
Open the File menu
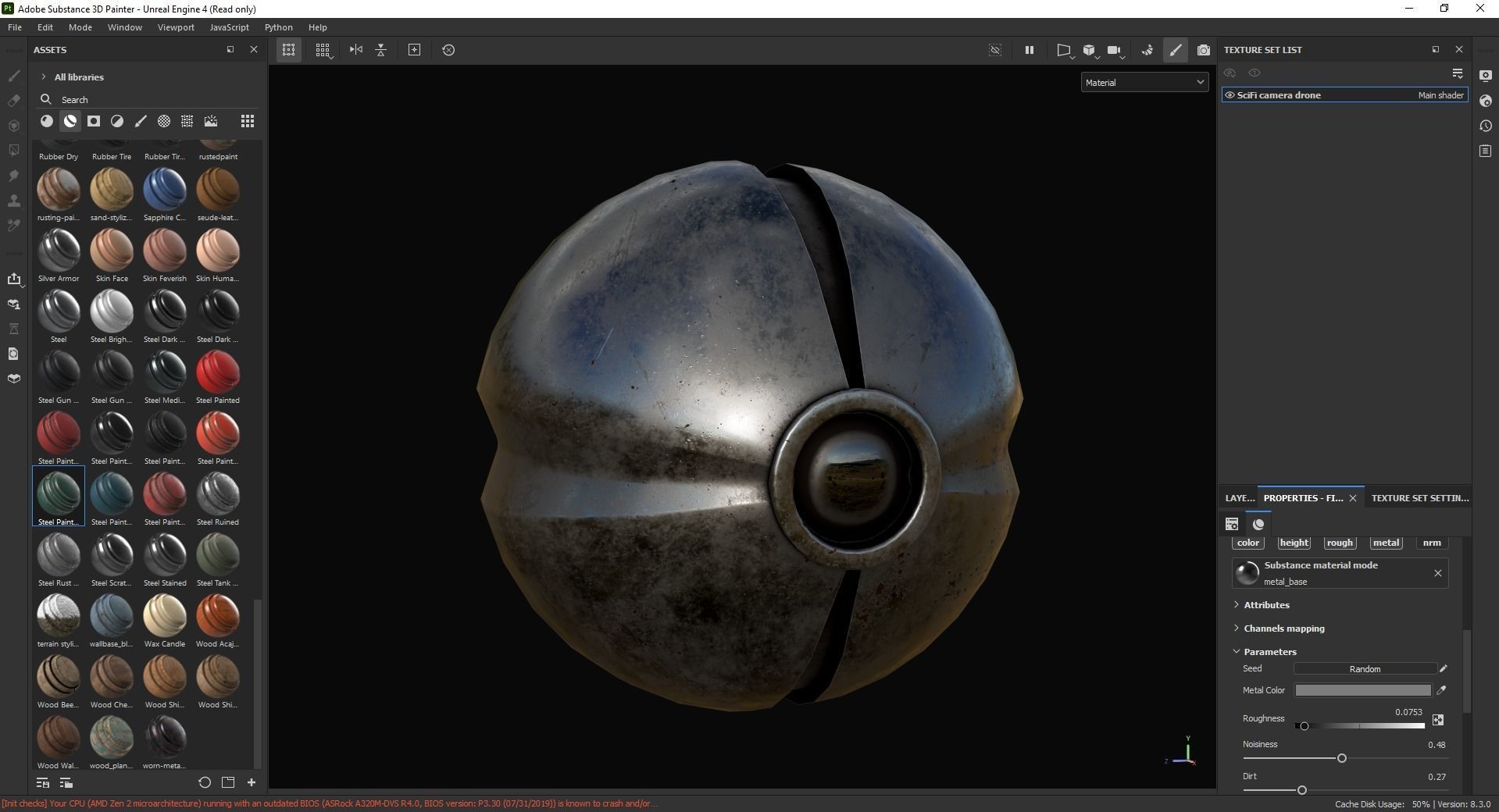[x=15, y=27]
